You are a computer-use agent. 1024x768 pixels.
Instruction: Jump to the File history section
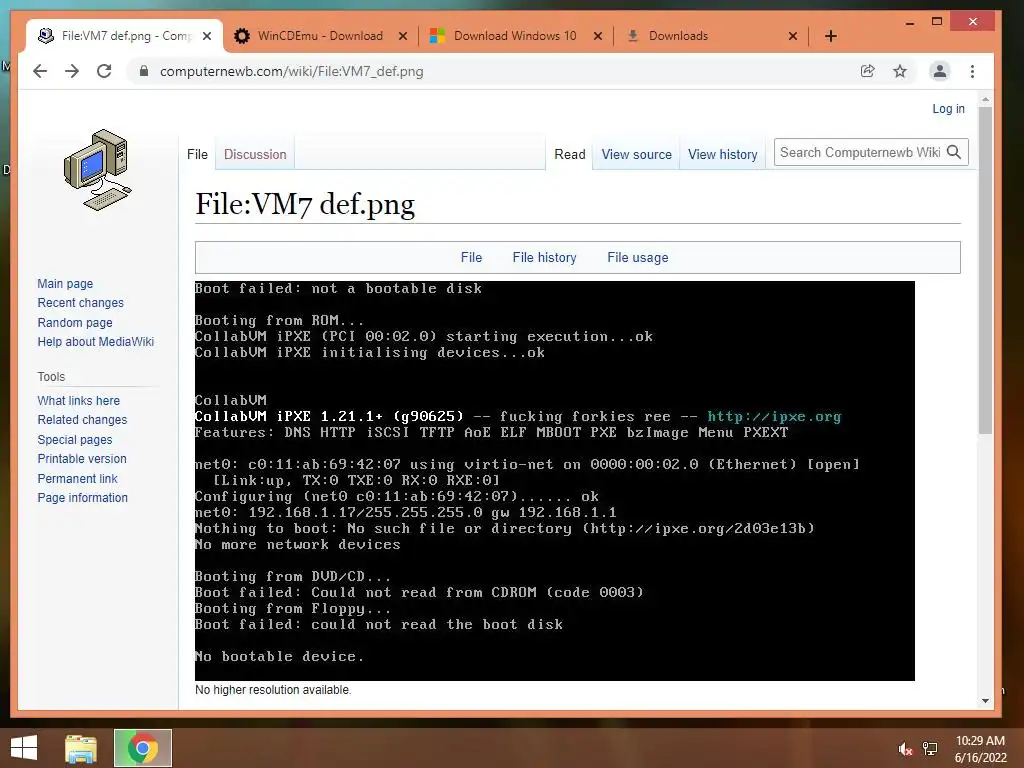click(545, 257)
